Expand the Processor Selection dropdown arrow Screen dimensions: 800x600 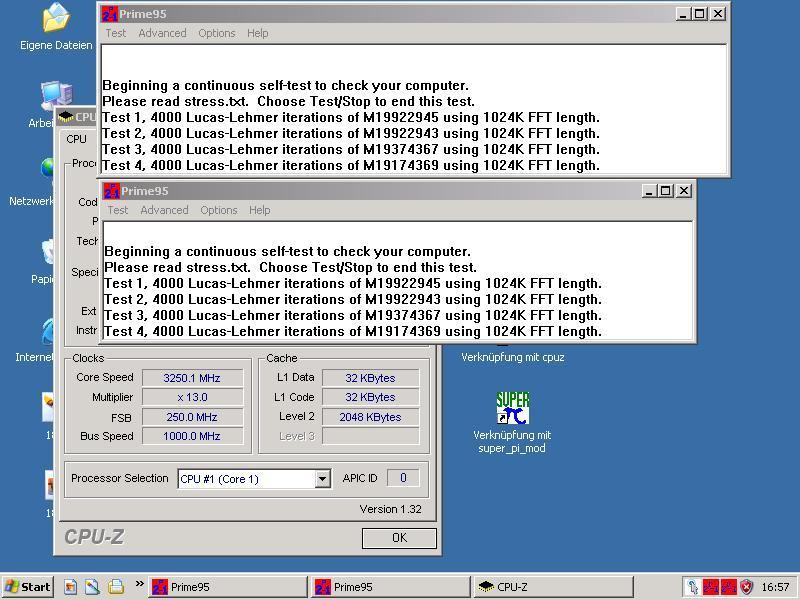click(x=322, y=479)
